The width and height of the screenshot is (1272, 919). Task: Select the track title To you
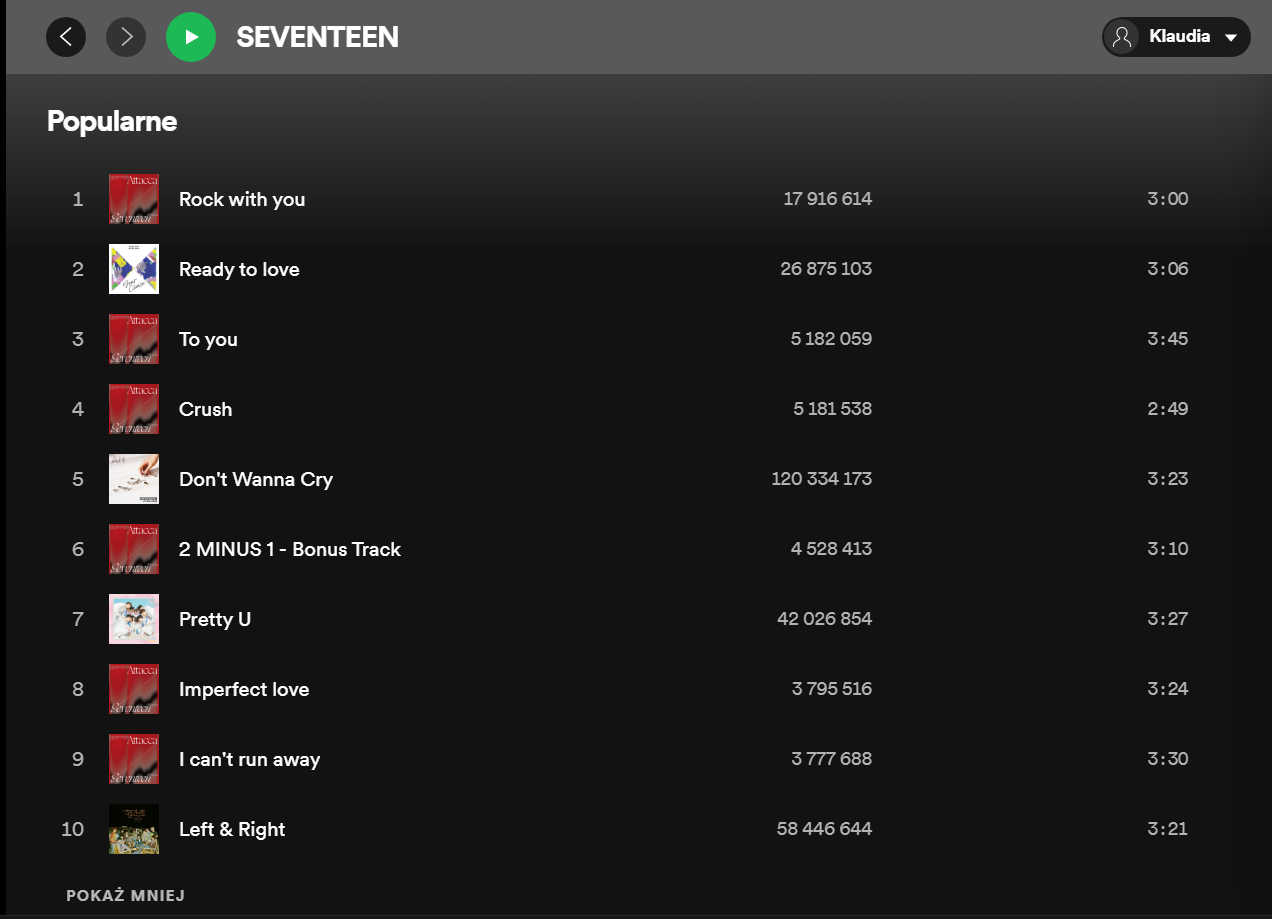click(208, 339)
